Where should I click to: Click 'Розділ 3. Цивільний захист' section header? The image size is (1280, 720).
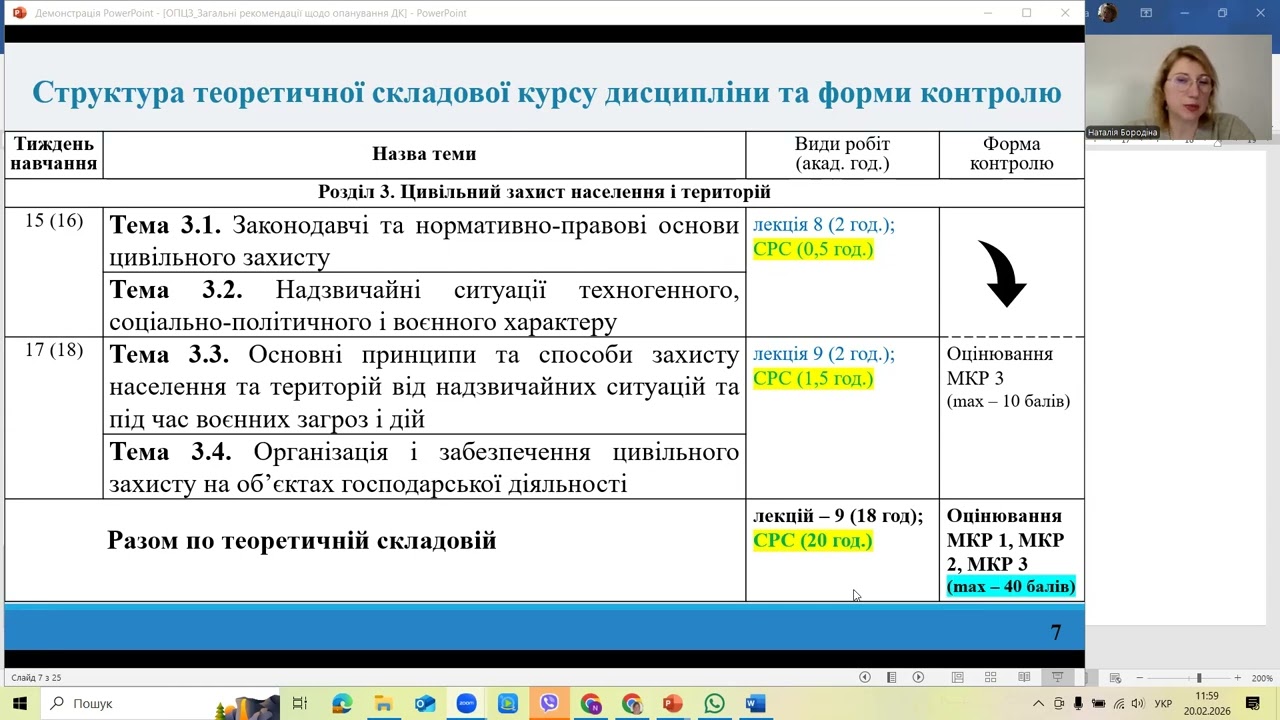(x=544, y=192)
